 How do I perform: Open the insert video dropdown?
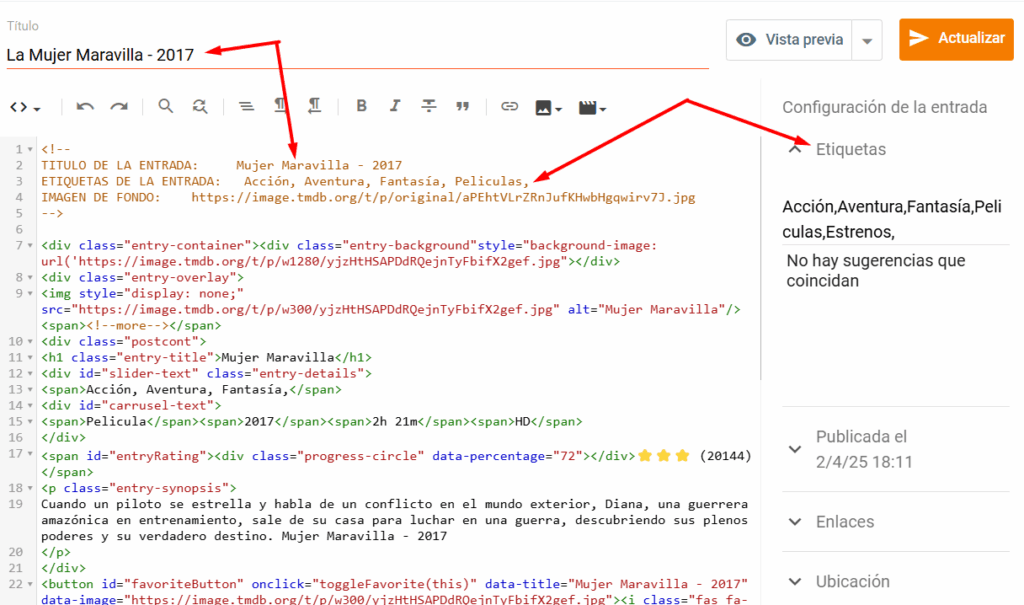click(x=592, y=108)
